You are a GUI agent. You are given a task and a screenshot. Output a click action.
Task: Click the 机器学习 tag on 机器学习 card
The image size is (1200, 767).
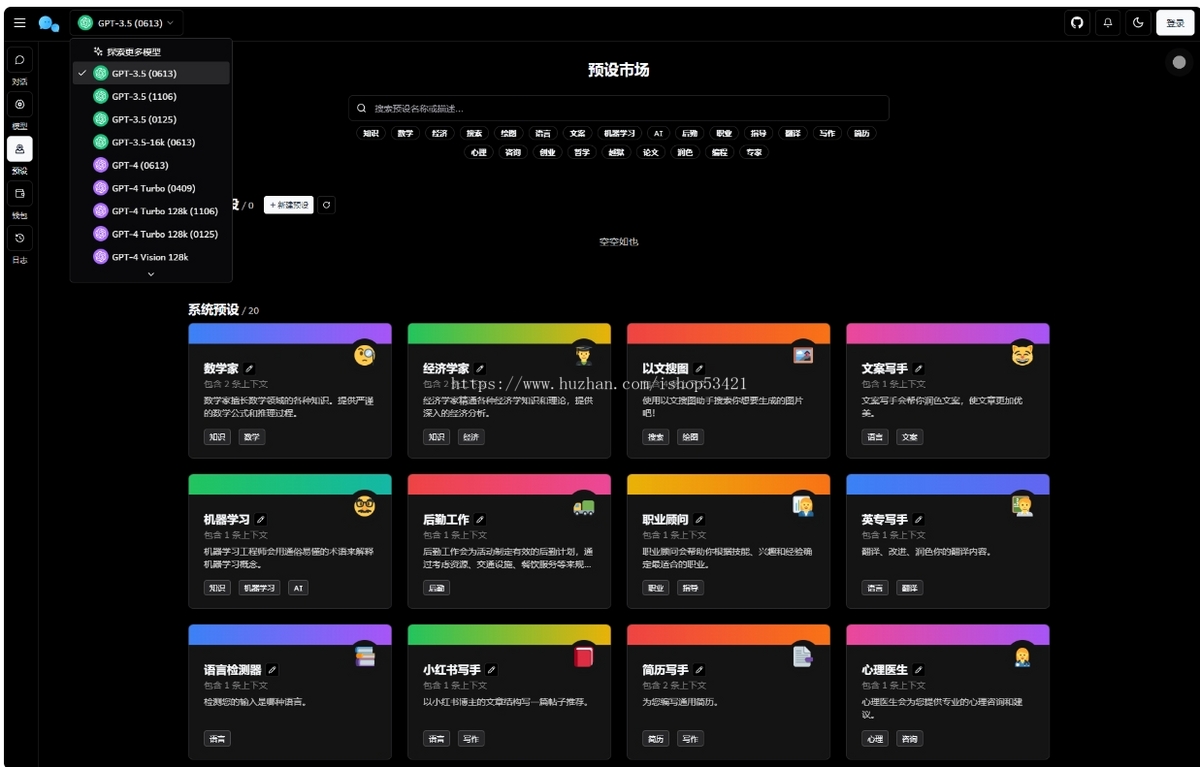[259, 588]
